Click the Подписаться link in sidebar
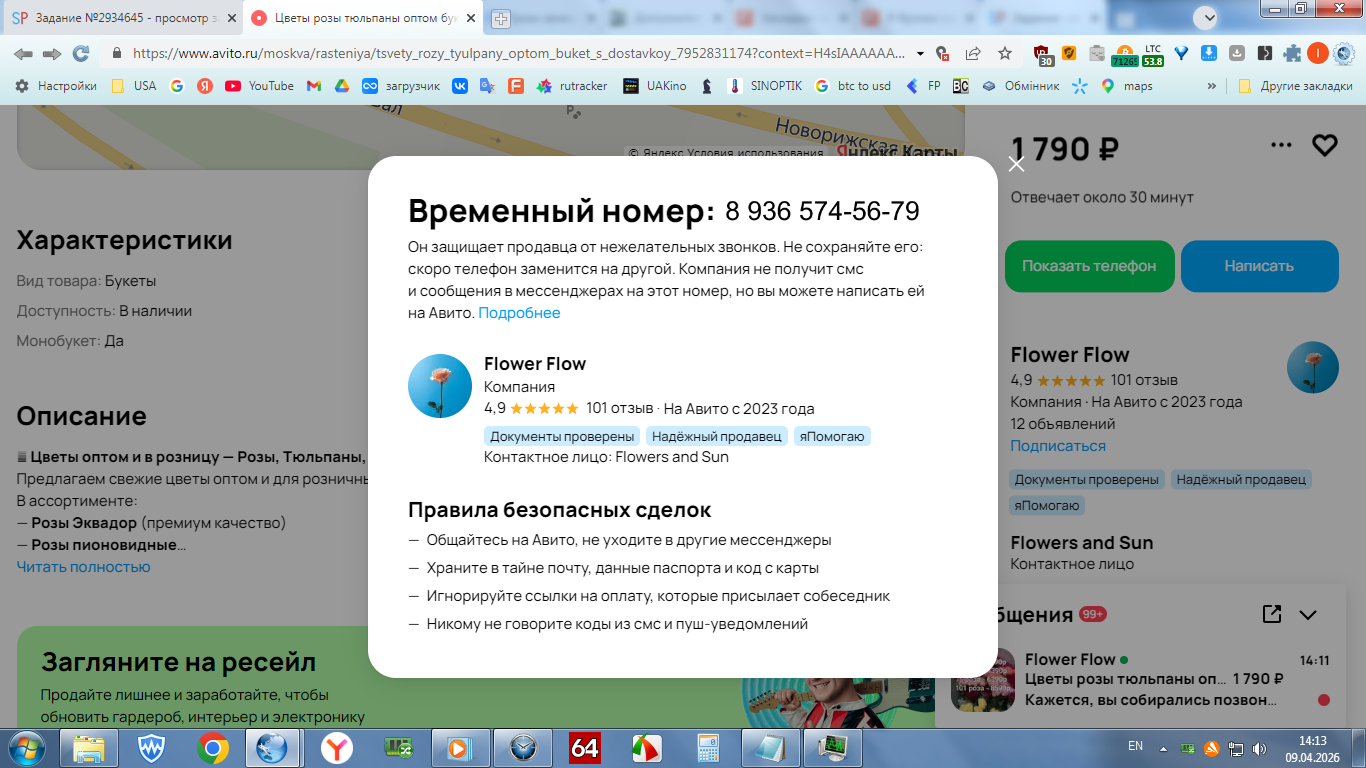 [1058, 446]
